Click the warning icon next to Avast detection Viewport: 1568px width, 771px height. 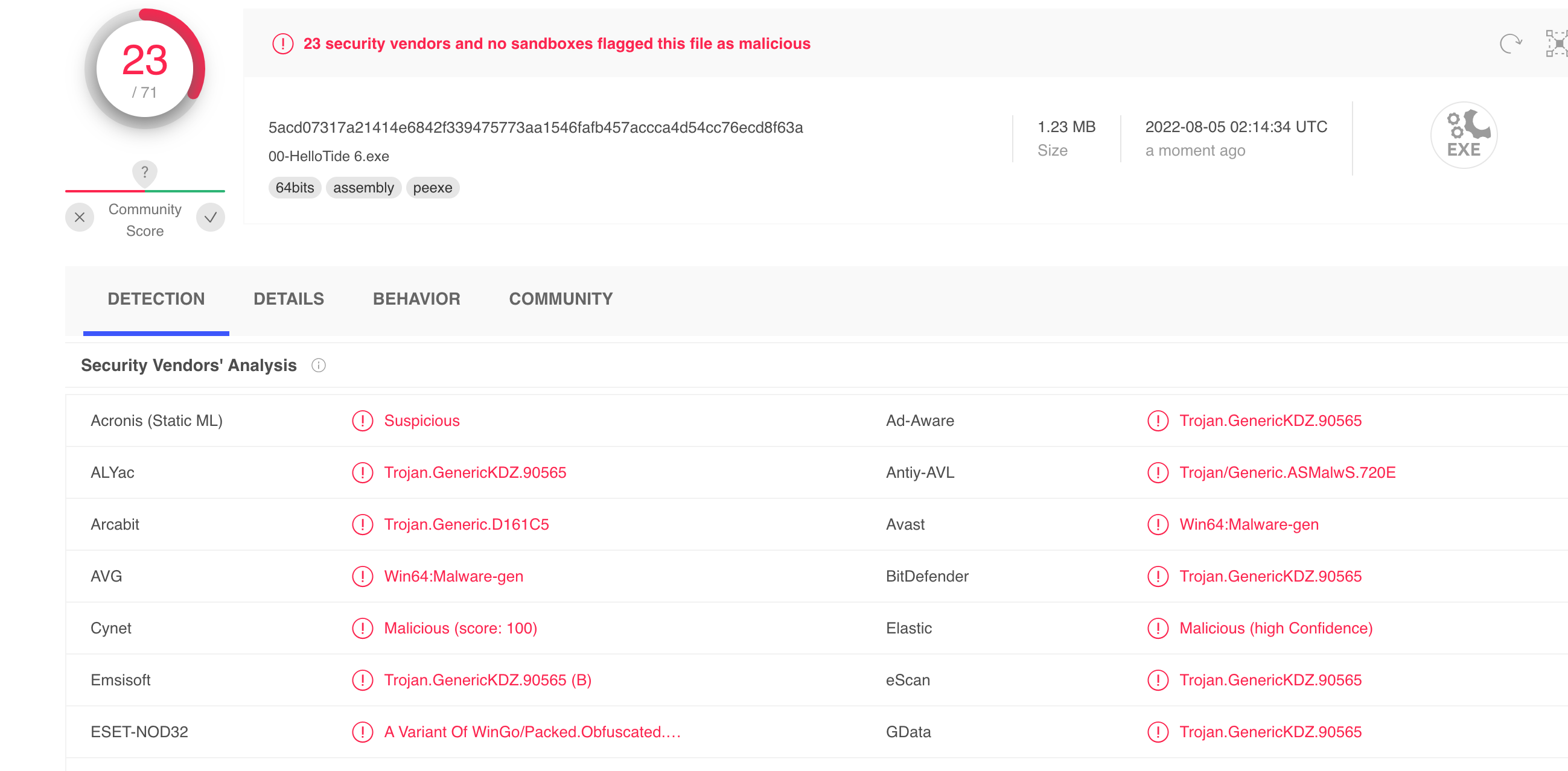[x=1158, y=524]
